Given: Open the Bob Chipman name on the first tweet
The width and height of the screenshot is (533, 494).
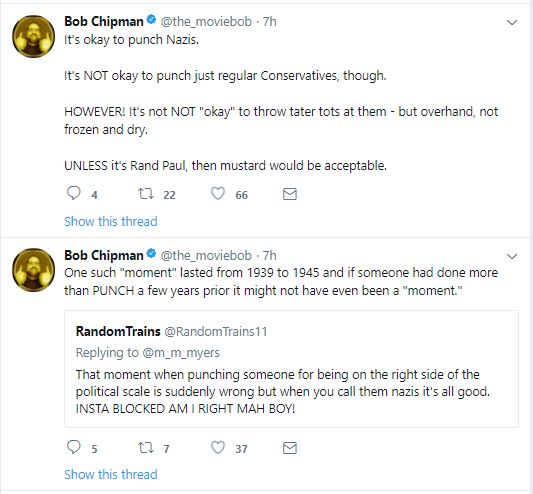Looking at the screenshot, I should coord(104,21).
